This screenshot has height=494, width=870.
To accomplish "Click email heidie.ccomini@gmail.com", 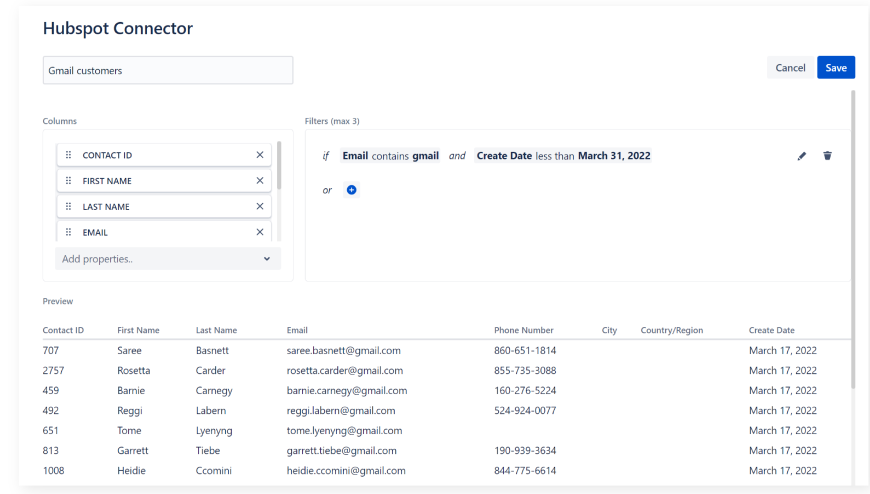I will 346,470.
